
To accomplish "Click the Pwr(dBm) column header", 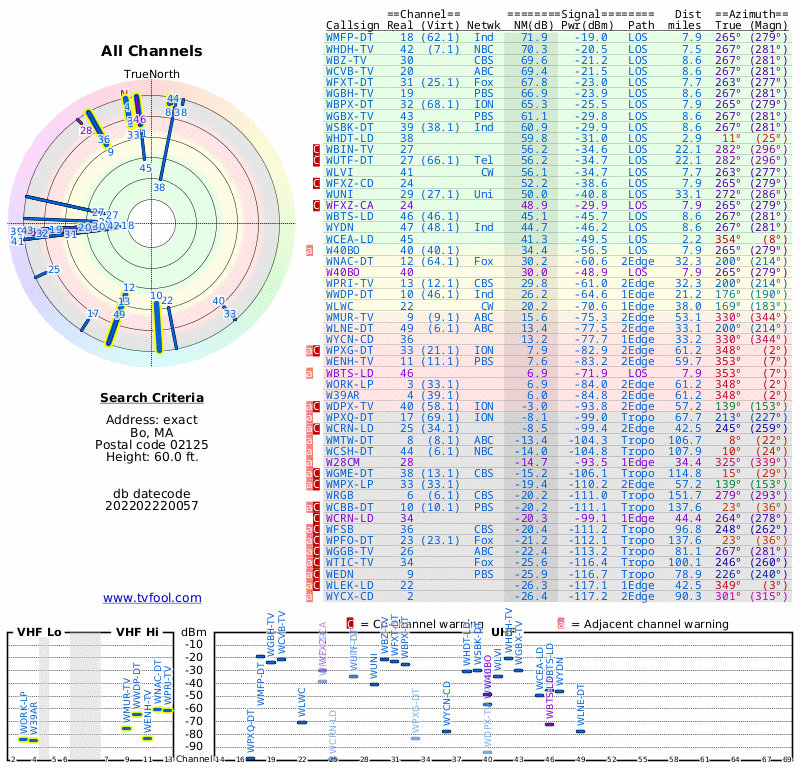I will (587, 26).
